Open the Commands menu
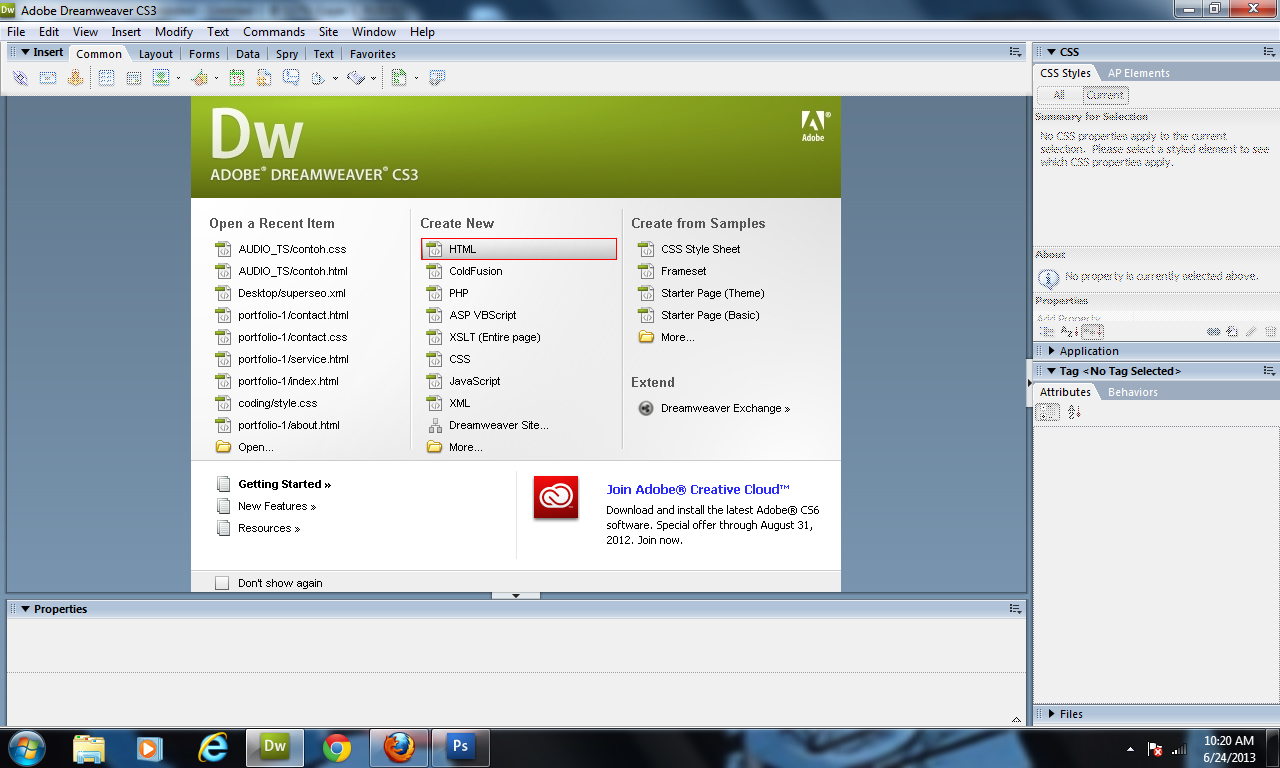The image size is (1280, 768). (x=273, y=32)
